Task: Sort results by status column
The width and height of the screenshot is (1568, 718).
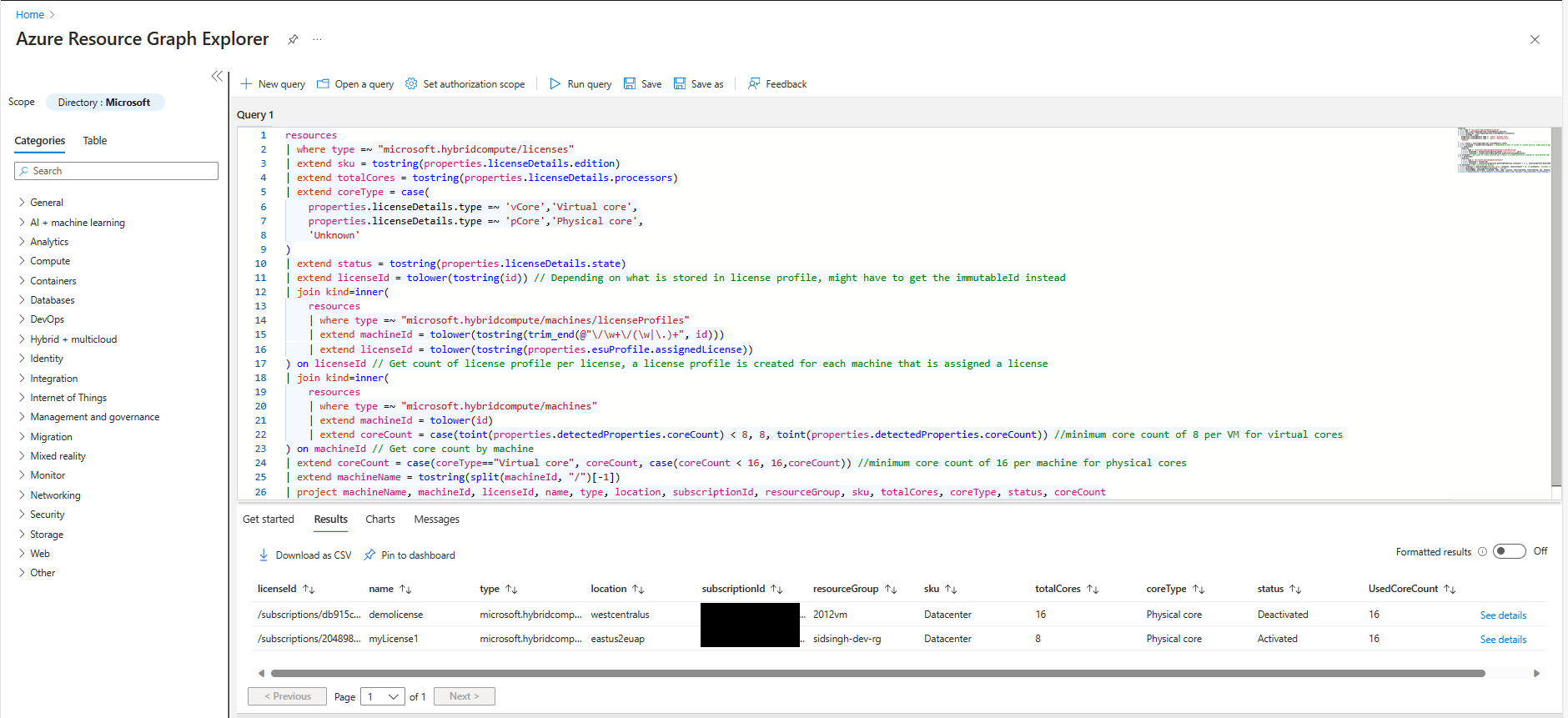Action: coord(1295,589)
